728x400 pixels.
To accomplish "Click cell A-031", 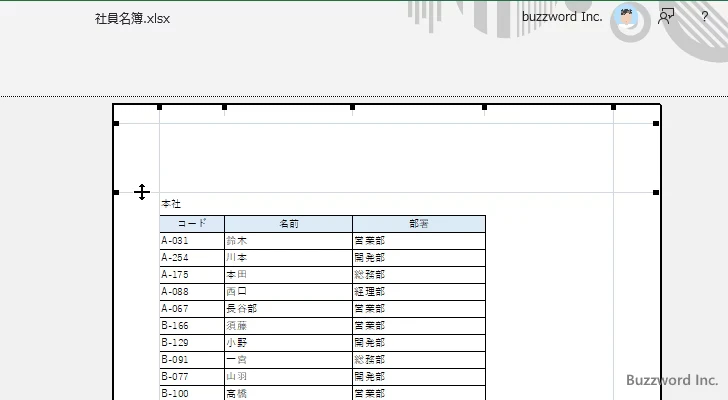I will click(192, 241).
